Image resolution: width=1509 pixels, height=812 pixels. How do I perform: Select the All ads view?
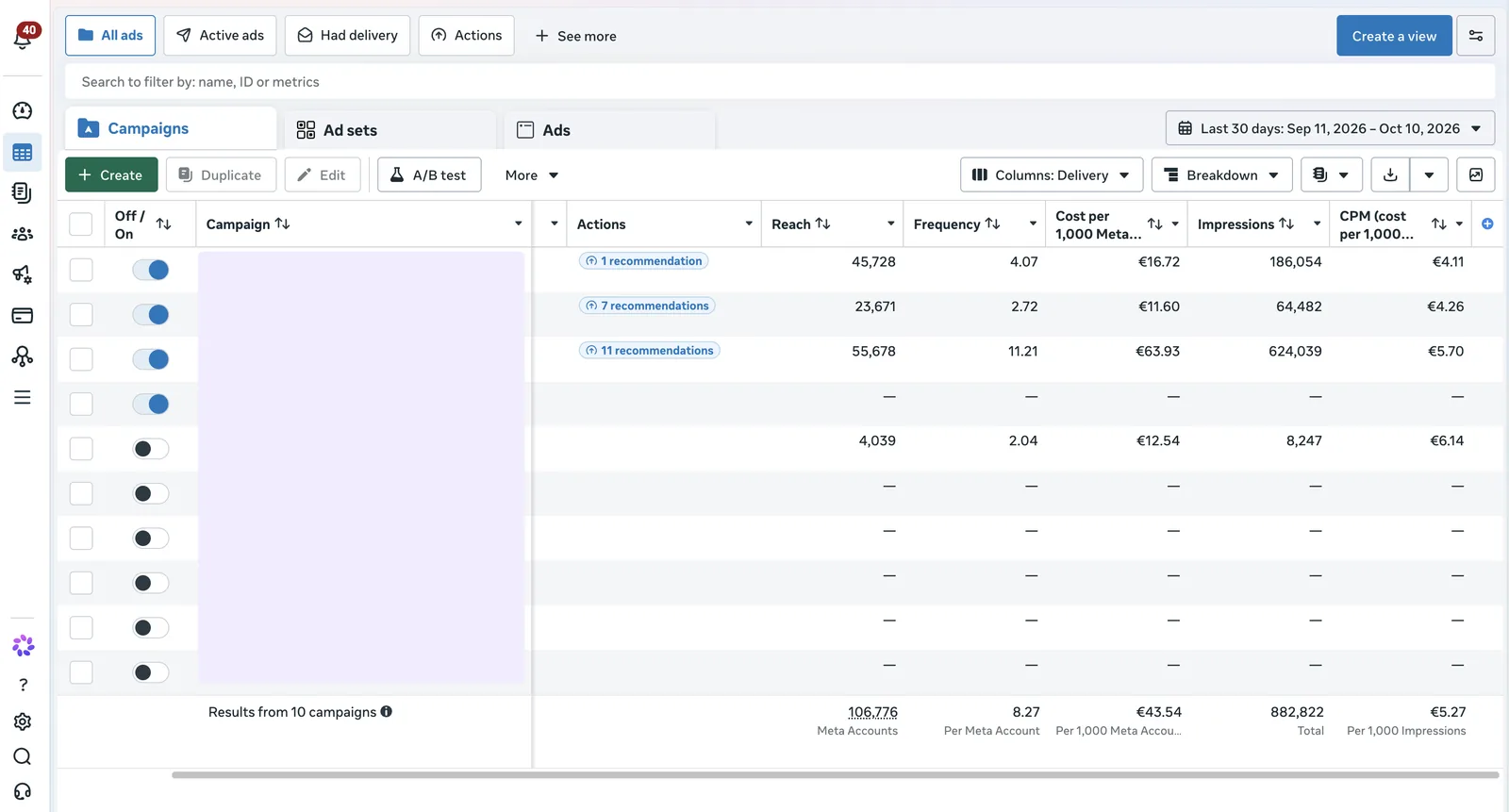[x=110, y=35]
